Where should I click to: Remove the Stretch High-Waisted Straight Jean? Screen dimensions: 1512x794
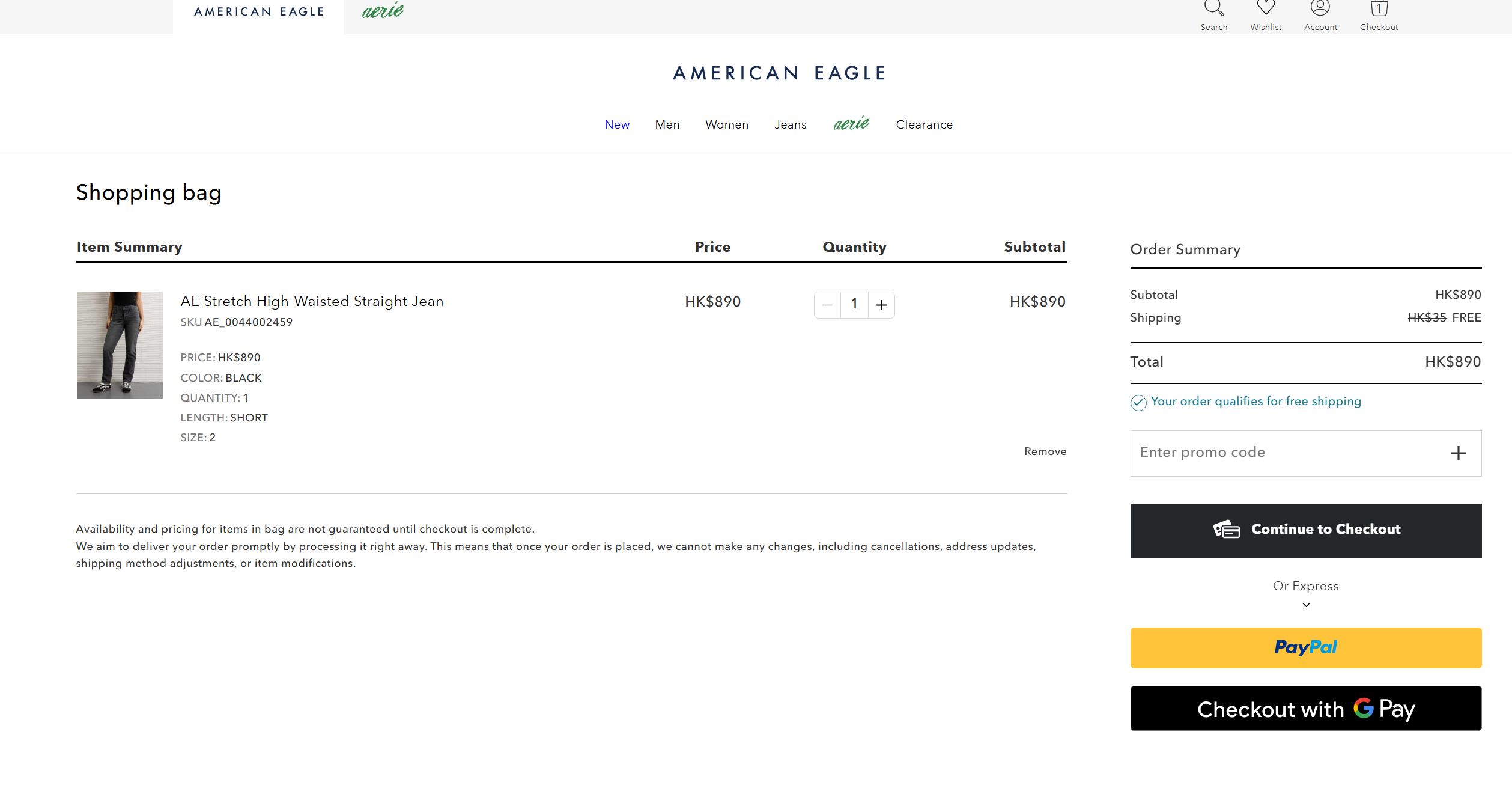(x=1045, y=451)
